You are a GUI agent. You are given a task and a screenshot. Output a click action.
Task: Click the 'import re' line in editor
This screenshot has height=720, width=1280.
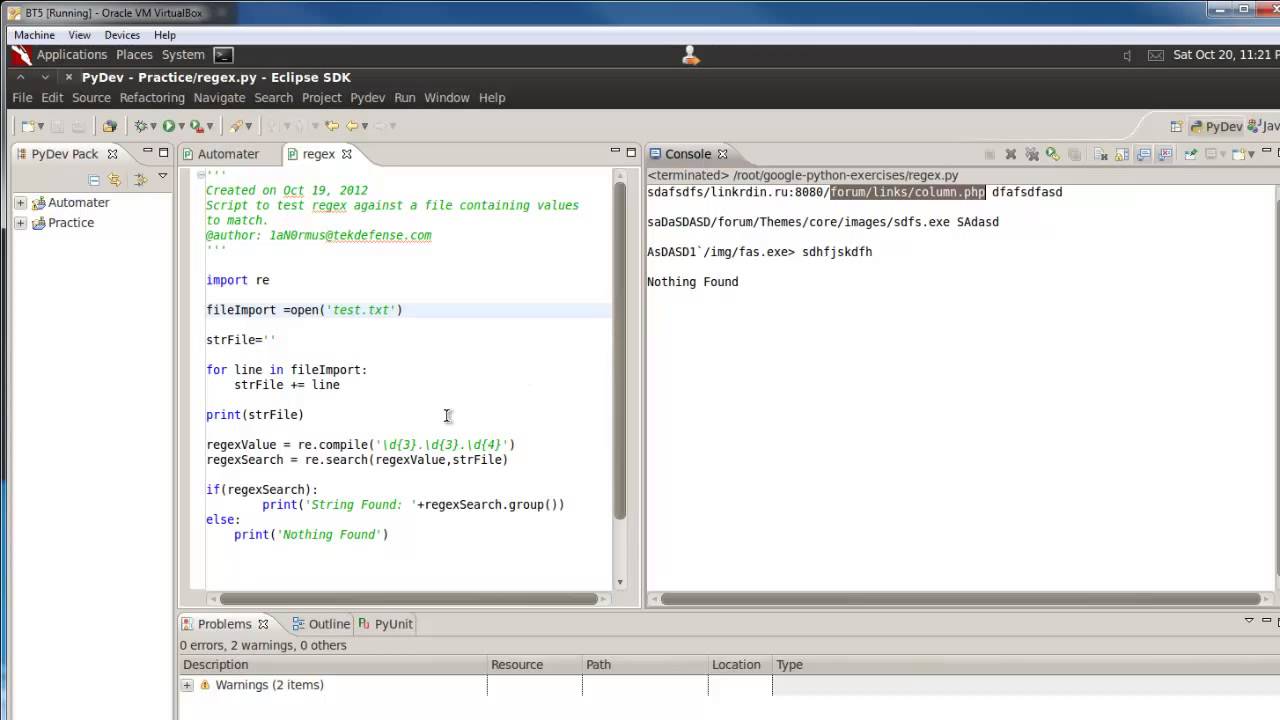click(x=237, y=280)
